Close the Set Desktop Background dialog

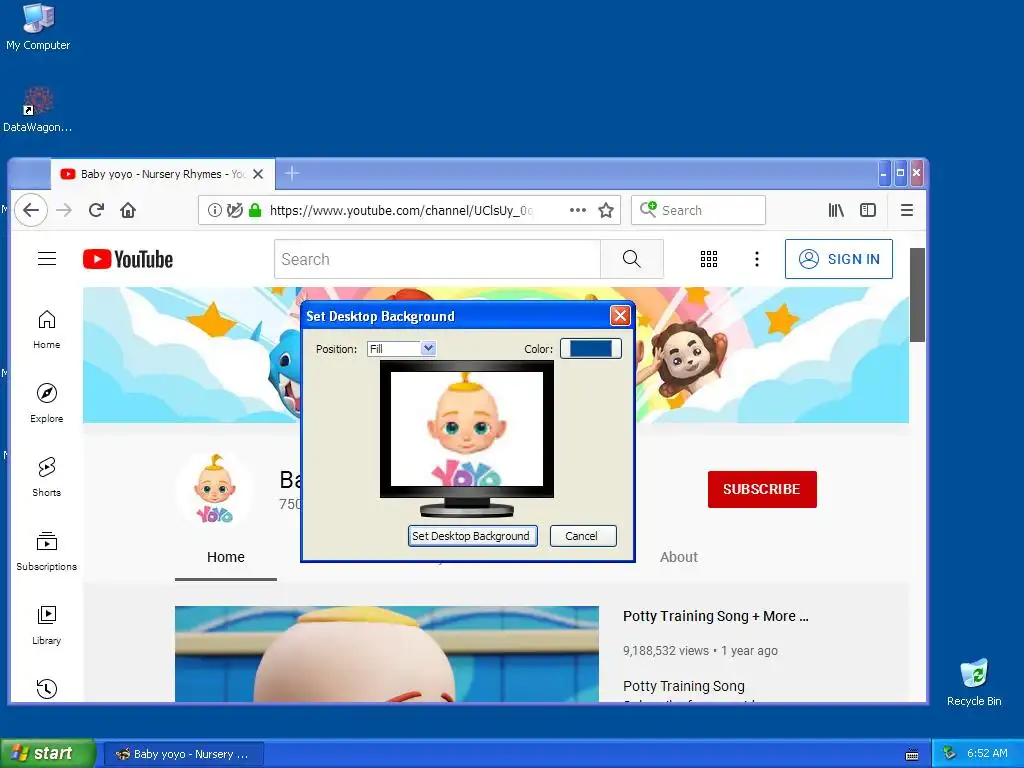click(620, 316)
